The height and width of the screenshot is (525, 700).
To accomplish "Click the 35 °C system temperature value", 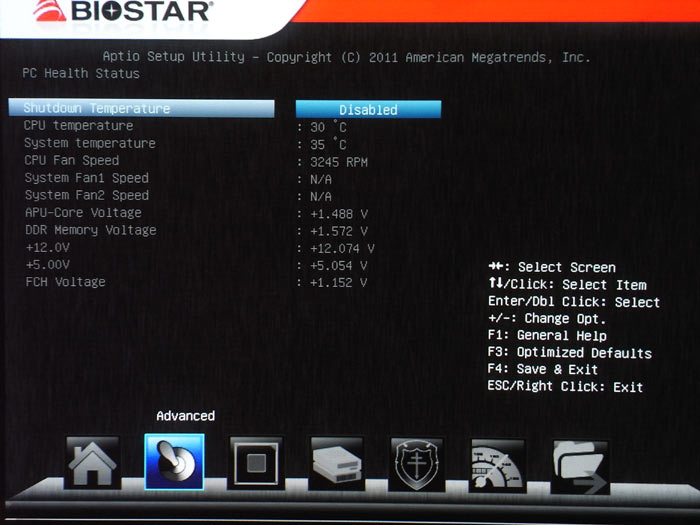I will (328, 144).
